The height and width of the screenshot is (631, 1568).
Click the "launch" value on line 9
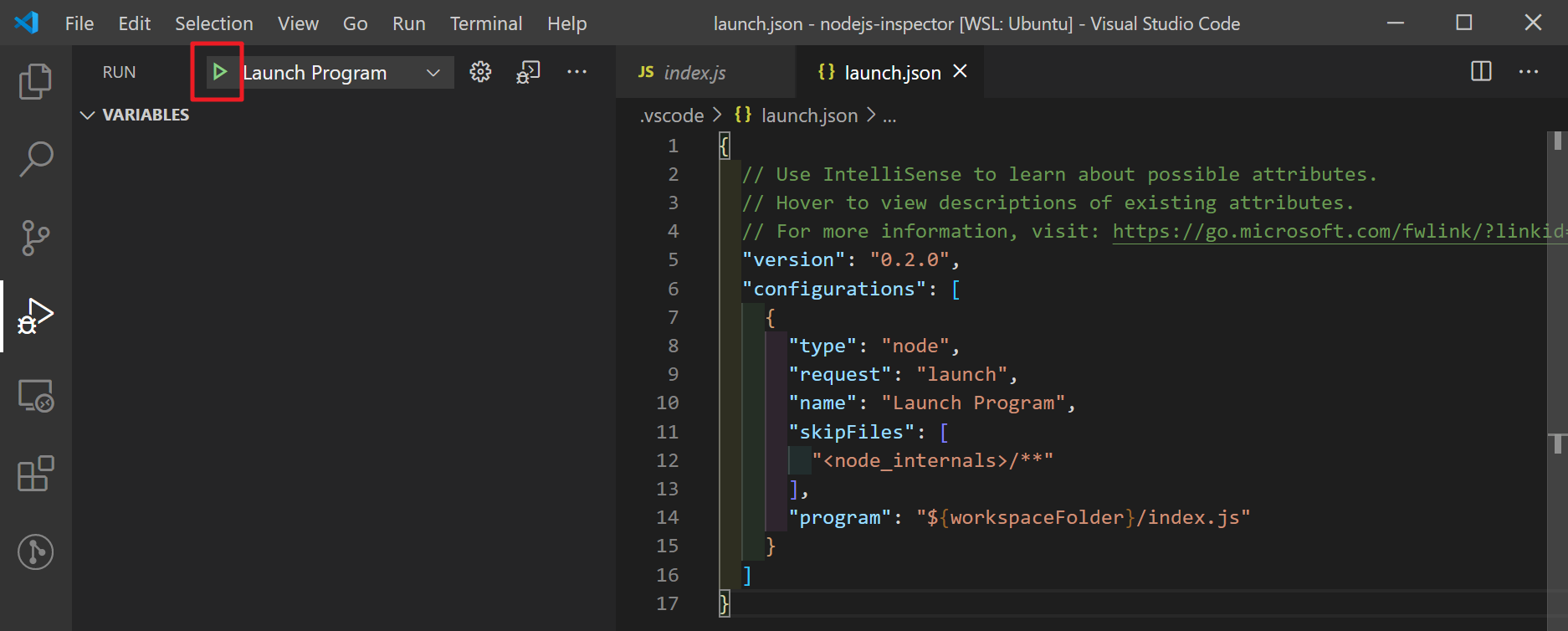coord(961,374)
